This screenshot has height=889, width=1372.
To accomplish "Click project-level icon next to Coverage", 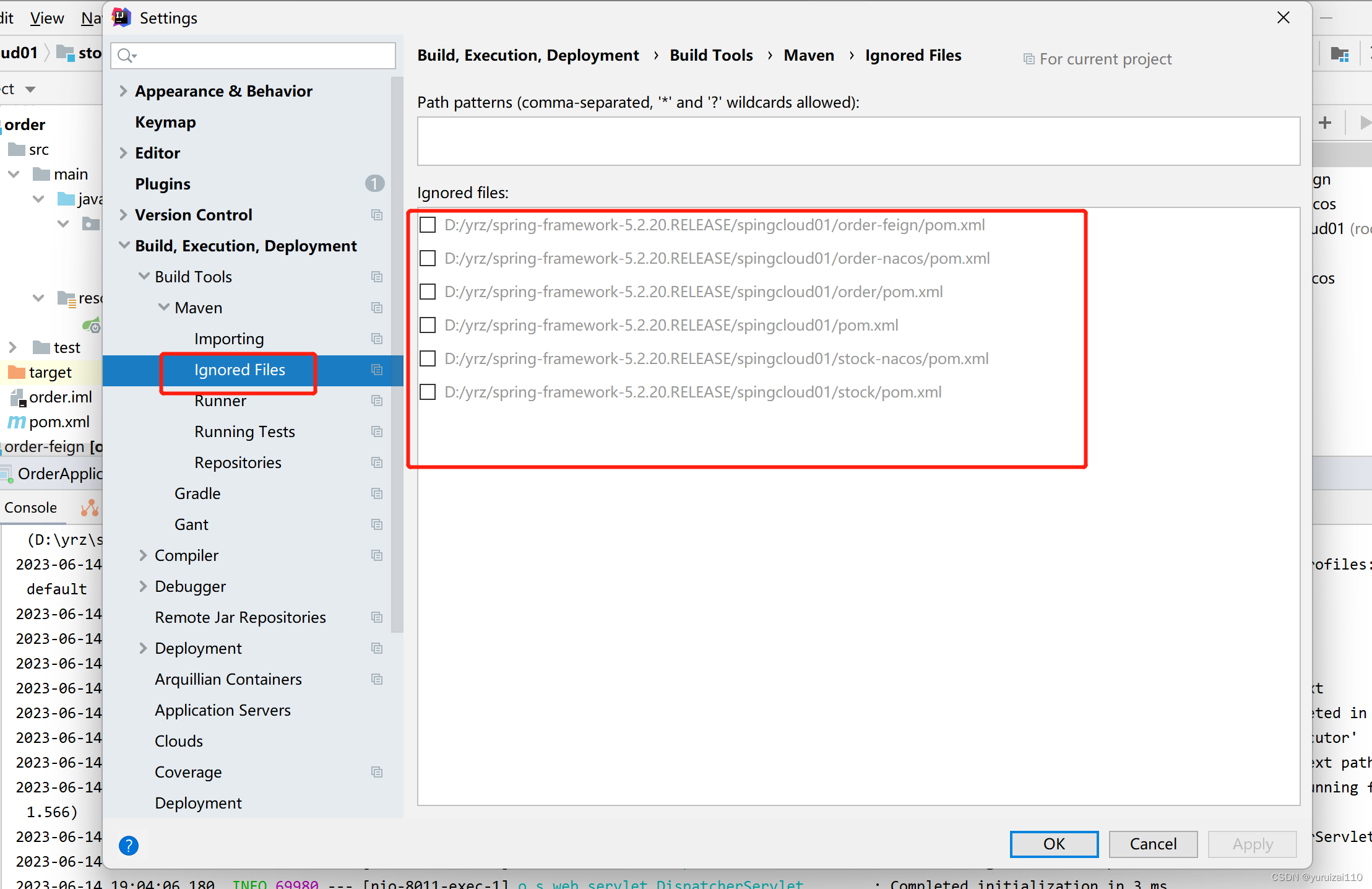I will click(376, 772).
